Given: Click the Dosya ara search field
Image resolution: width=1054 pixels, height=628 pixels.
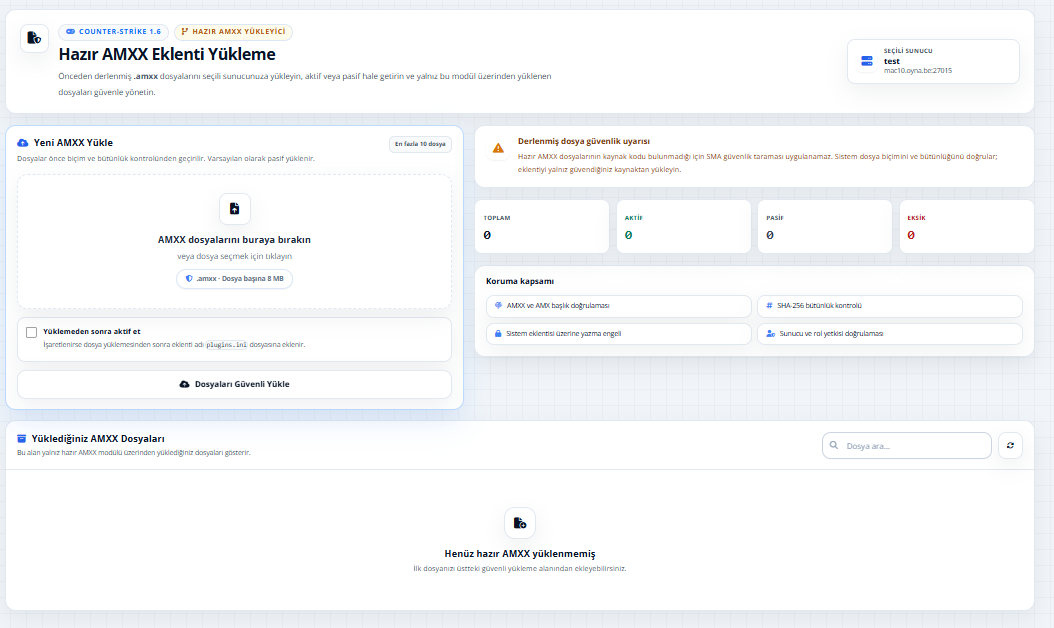Looking at the screenshot, I should 907,446.
